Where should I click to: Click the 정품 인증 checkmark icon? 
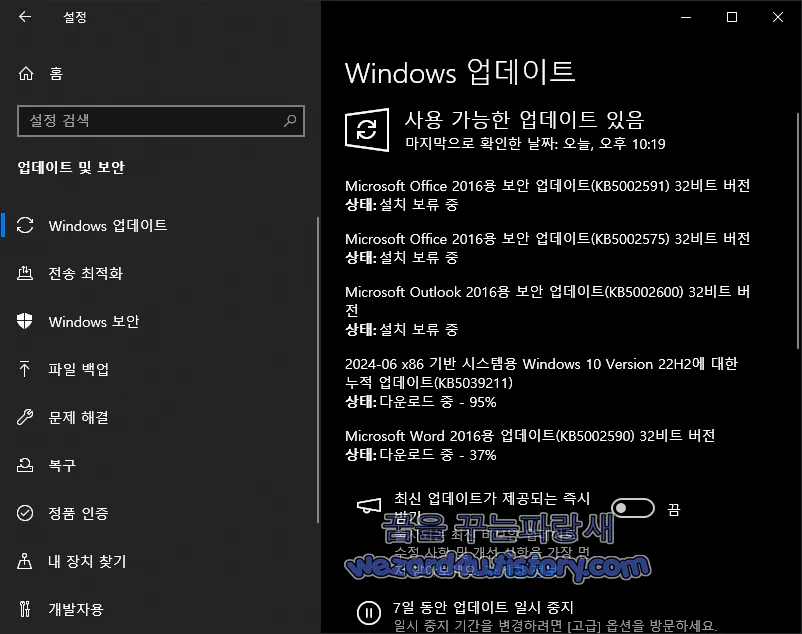pos(25,513)
